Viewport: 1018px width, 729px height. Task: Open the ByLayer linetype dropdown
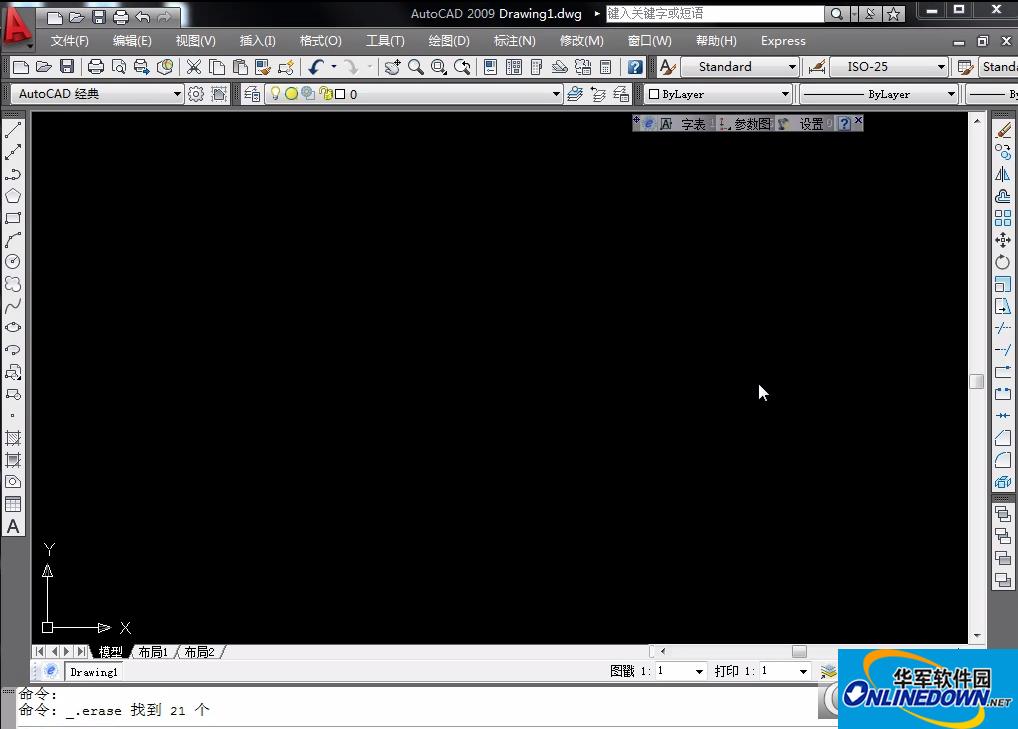951,94
